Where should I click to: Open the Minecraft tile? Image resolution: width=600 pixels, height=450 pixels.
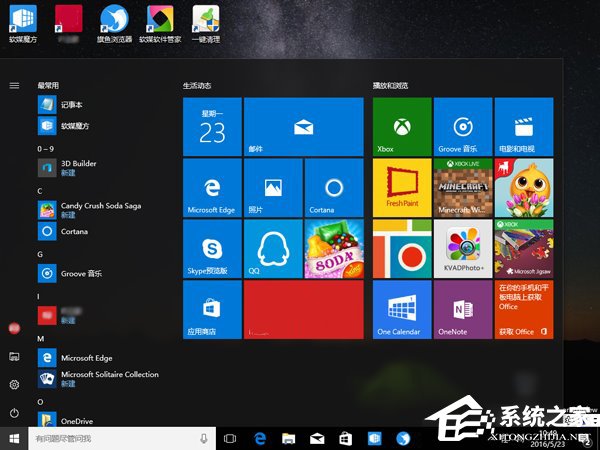[463, 187]
